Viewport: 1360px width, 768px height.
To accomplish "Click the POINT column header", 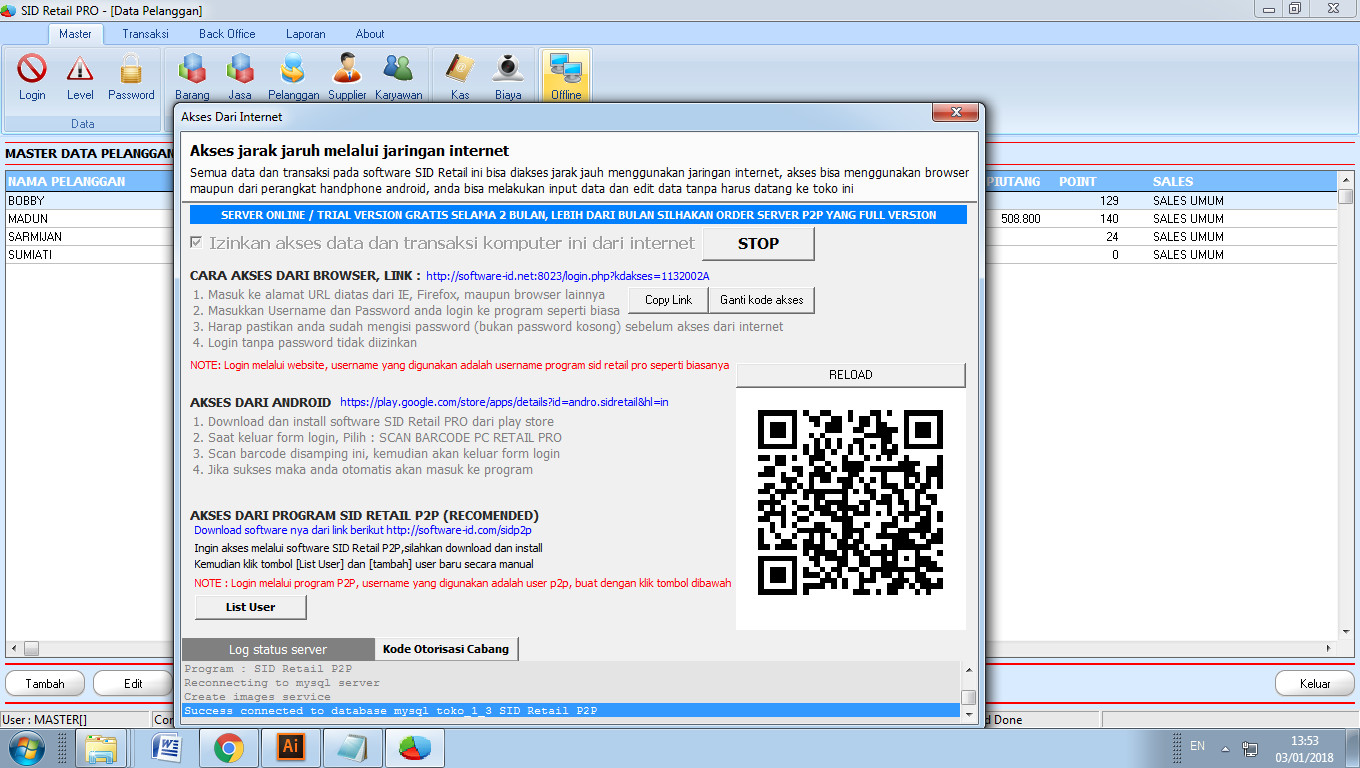I will click(1078, 182).
